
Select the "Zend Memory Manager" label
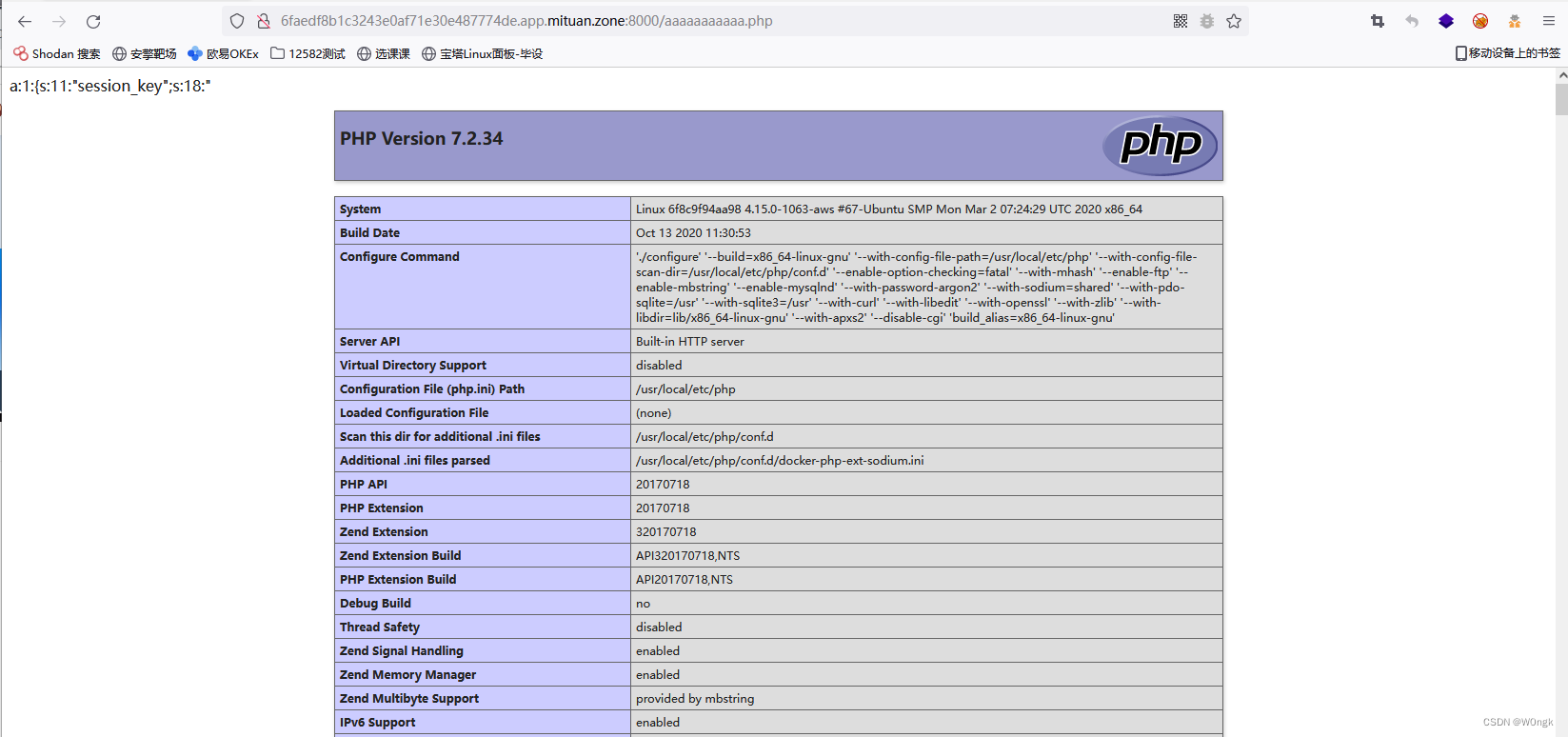click(408, 675)
